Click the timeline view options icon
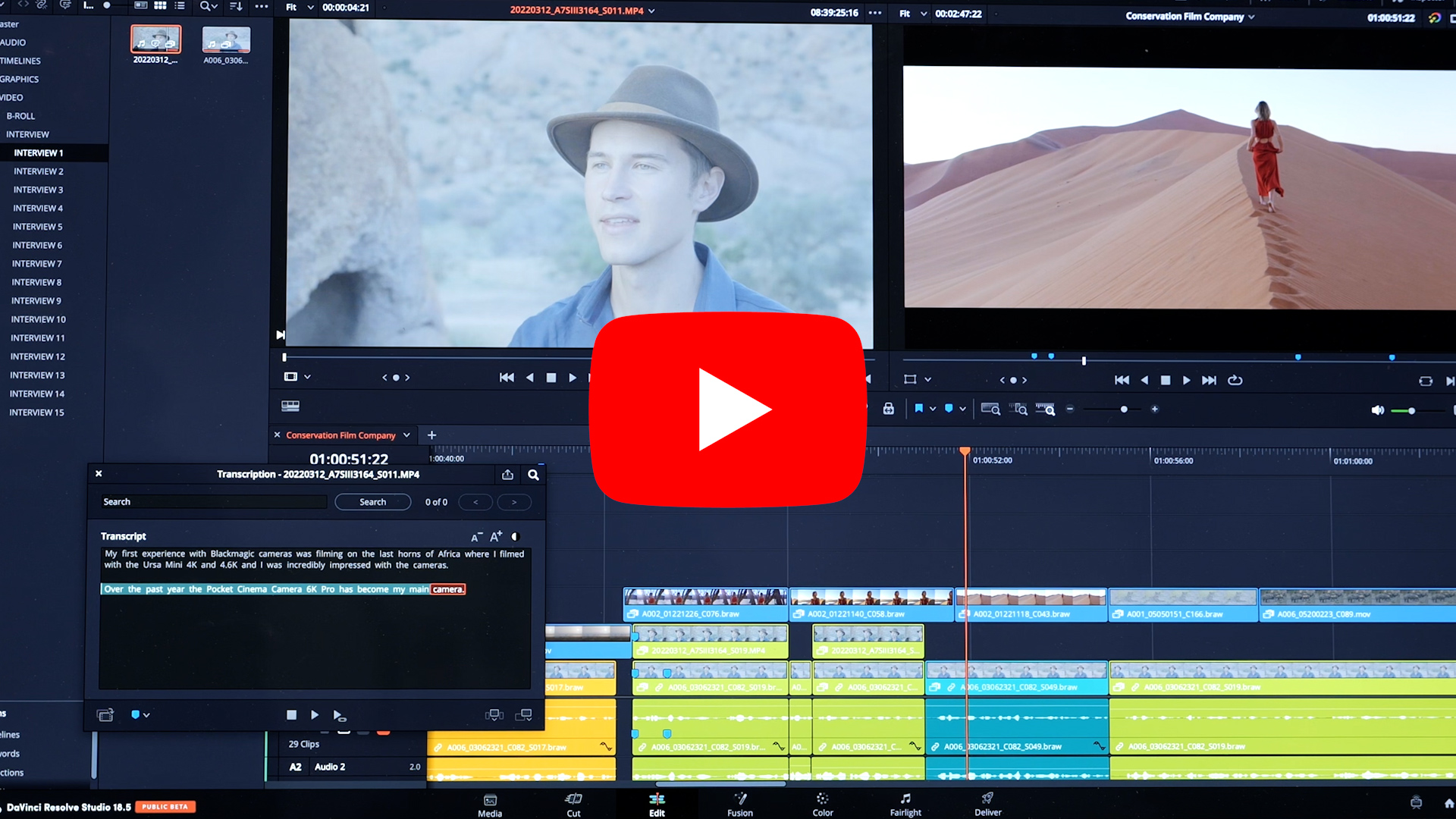The height and width of the screenshot is (819, 1456). click(x=290, y=406)
